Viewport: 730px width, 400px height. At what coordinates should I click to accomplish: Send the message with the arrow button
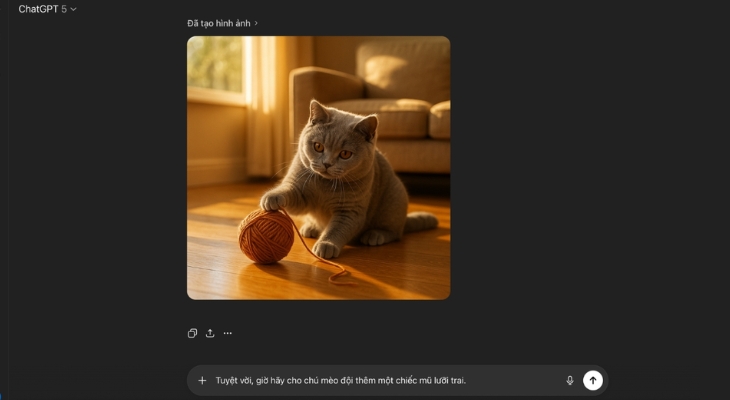click(x=593, y=380)
